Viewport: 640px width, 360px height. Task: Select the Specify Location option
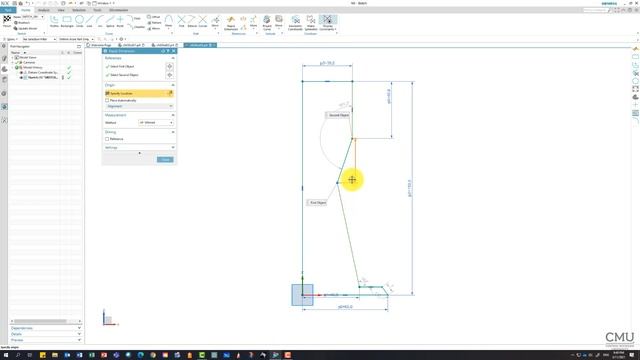tap(139, 93)
